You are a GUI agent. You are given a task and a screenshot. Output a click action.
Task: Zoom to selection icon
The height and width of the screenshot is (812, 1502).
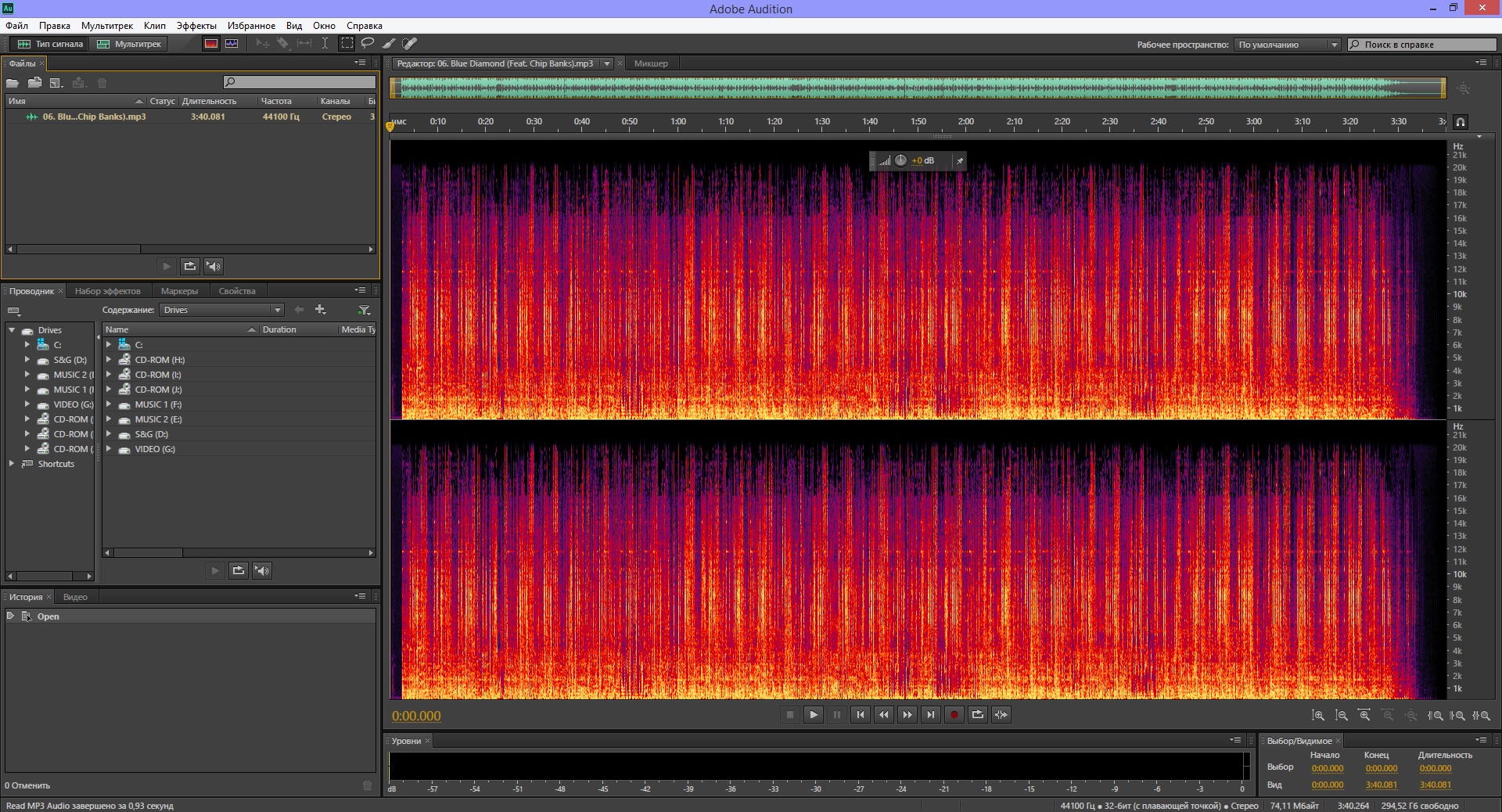tap(1481, 715)
